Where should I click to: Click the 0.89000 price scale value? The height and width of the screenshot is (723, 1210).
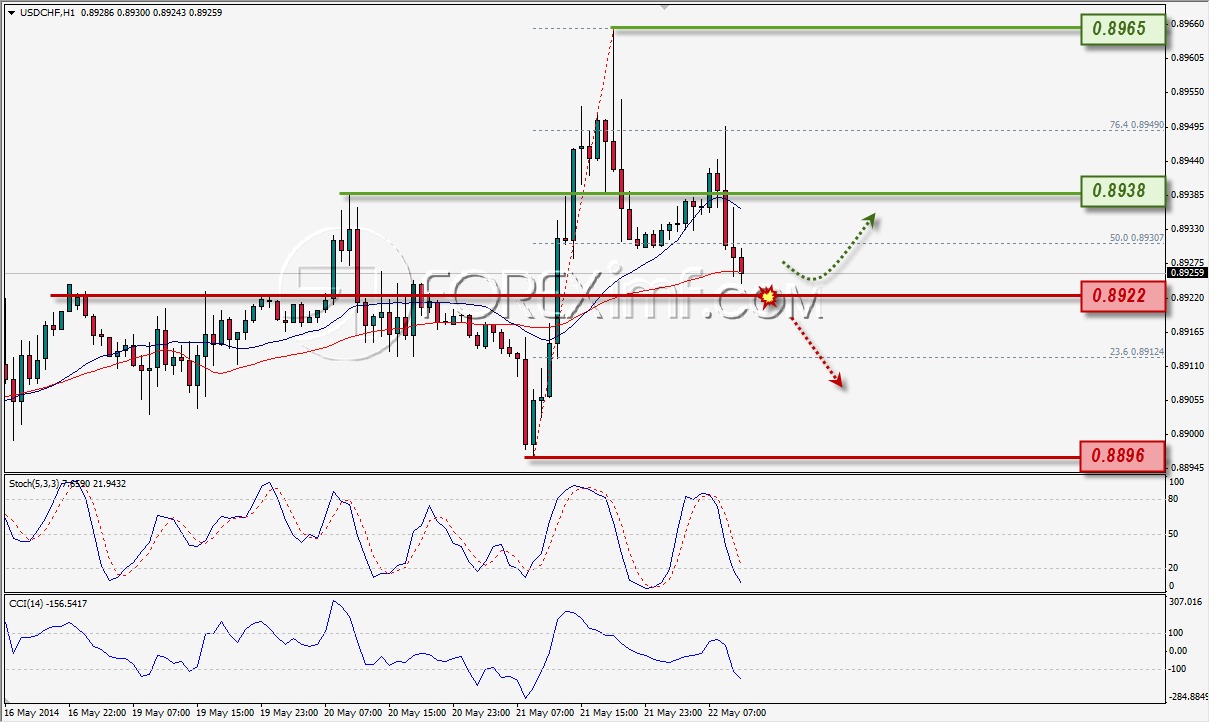1185,434
